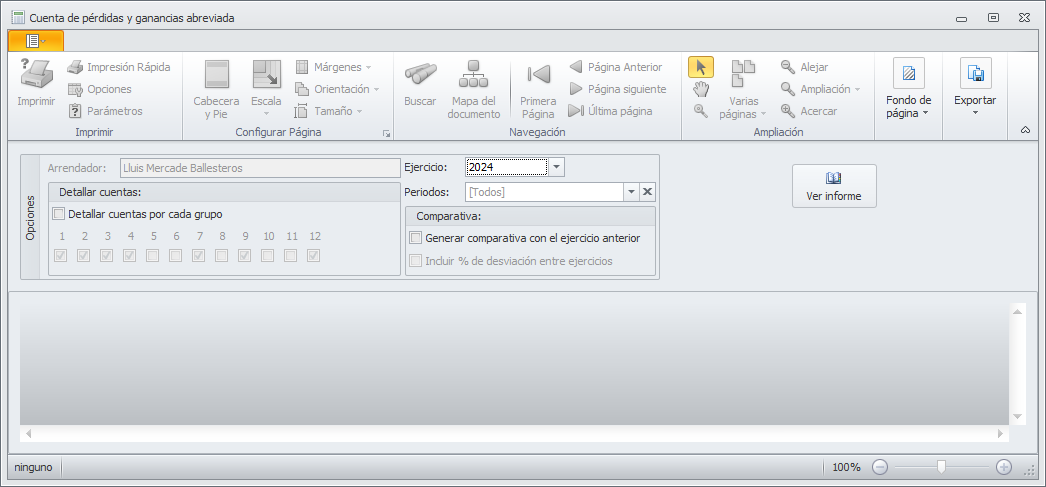Click the vertical scrollbar up arrow
This screenshot has height=487, width=1046.
pos(1018,312)
